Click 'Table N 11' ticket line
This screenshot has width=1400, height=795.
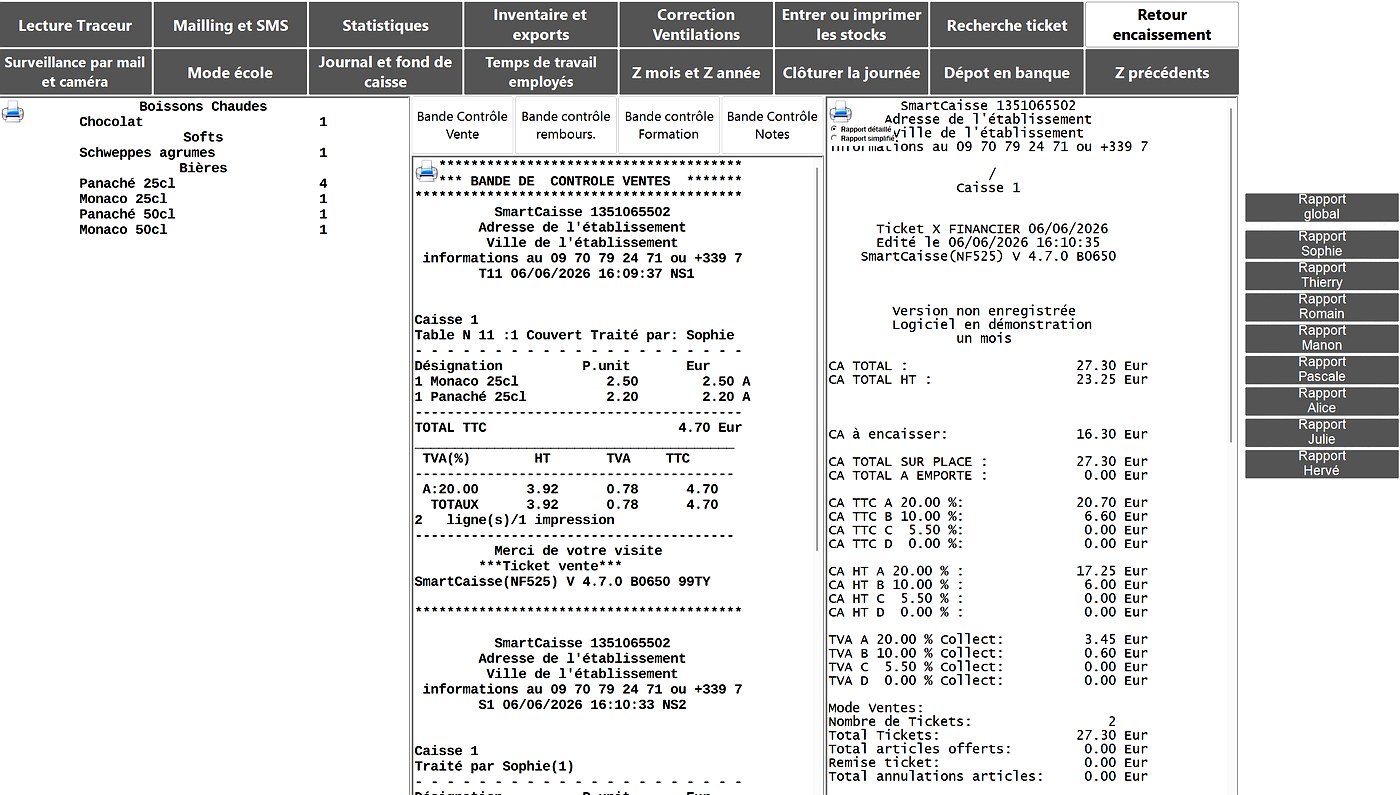point(574,335)
